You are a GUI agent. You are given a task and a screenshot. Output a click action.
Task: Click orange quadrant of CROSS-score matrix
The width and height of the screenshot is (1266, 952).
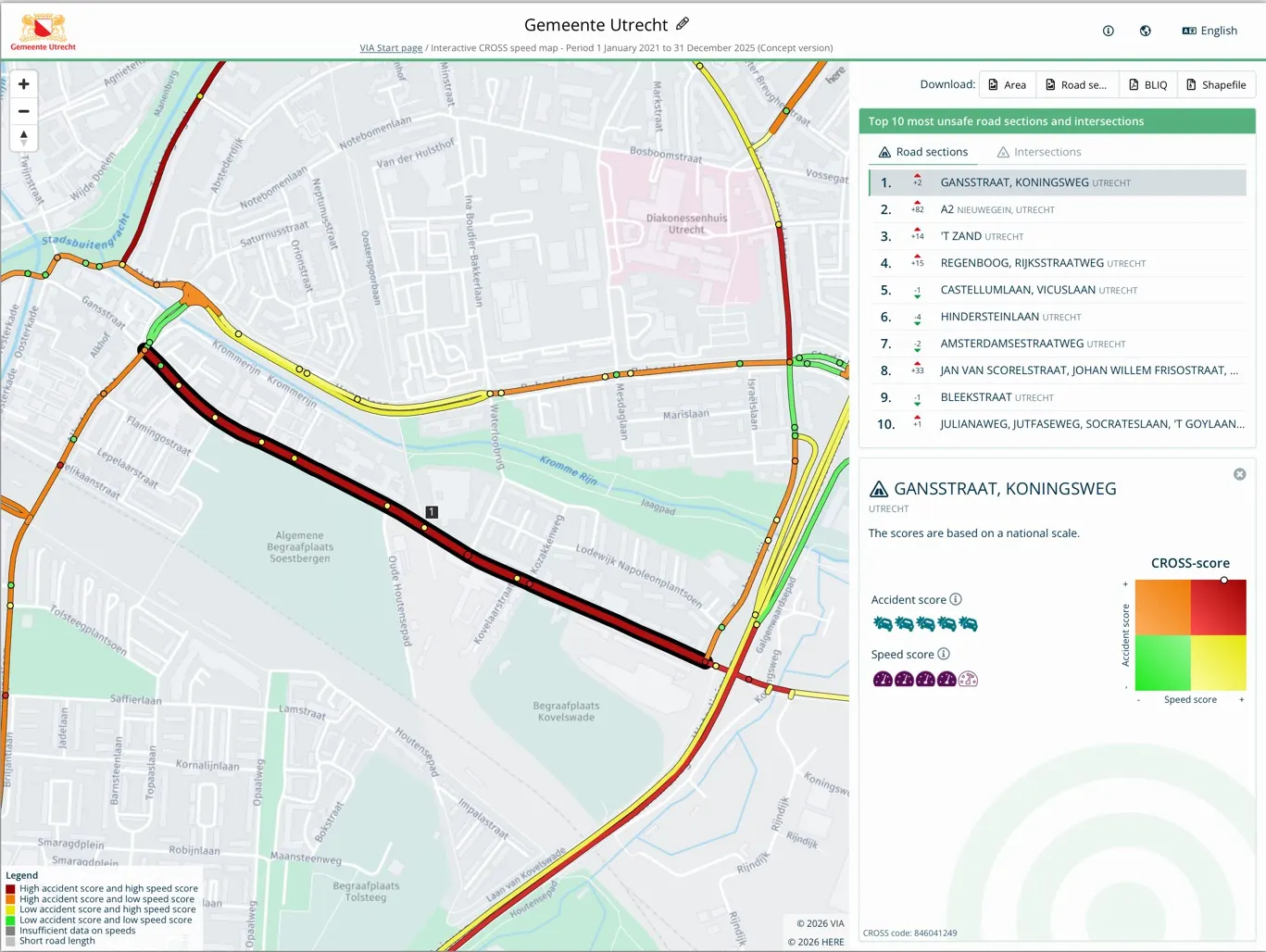(x=1163, y=608)
